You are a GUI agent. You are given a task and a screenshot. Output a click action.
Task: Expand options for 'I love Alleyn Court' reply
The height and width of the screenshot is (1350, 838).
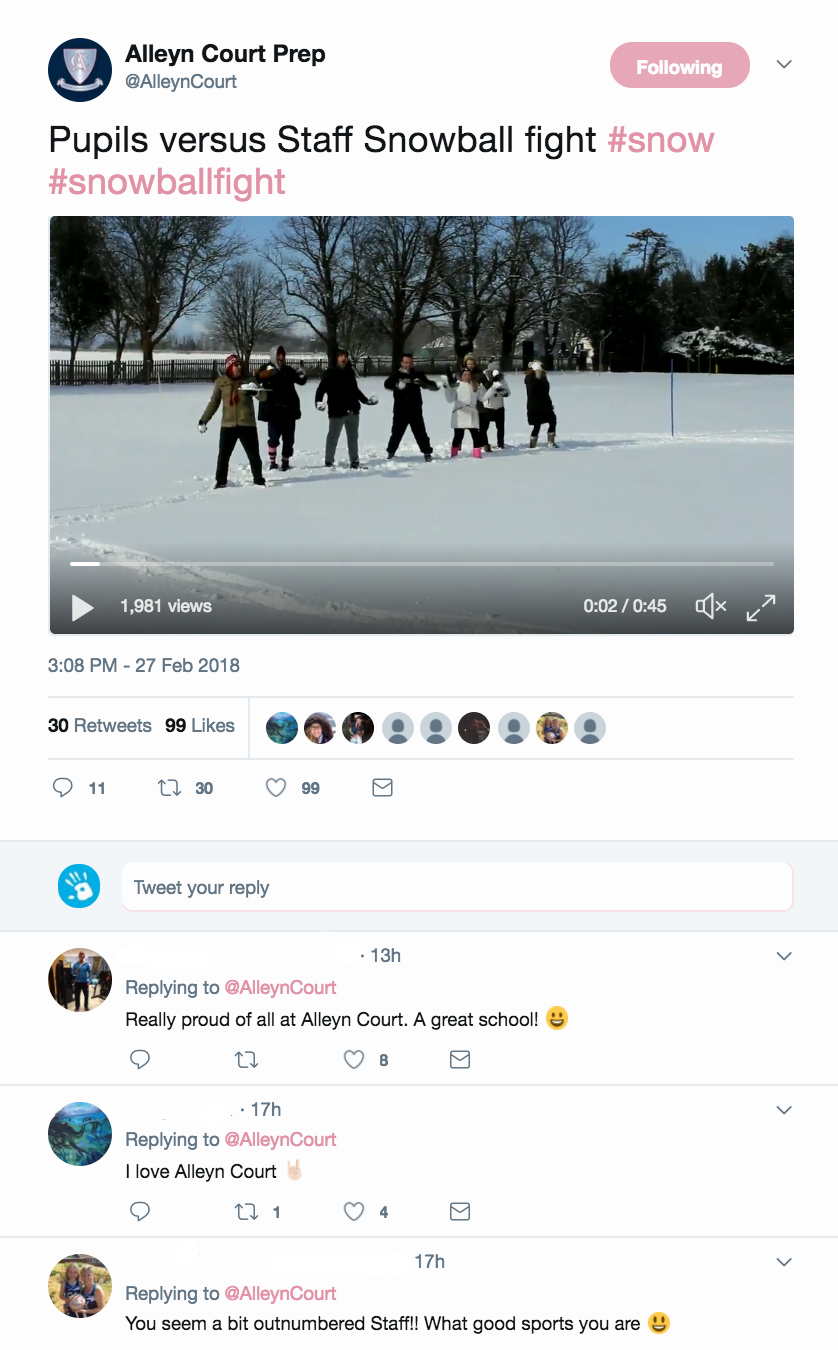[x=784, y=1110]
